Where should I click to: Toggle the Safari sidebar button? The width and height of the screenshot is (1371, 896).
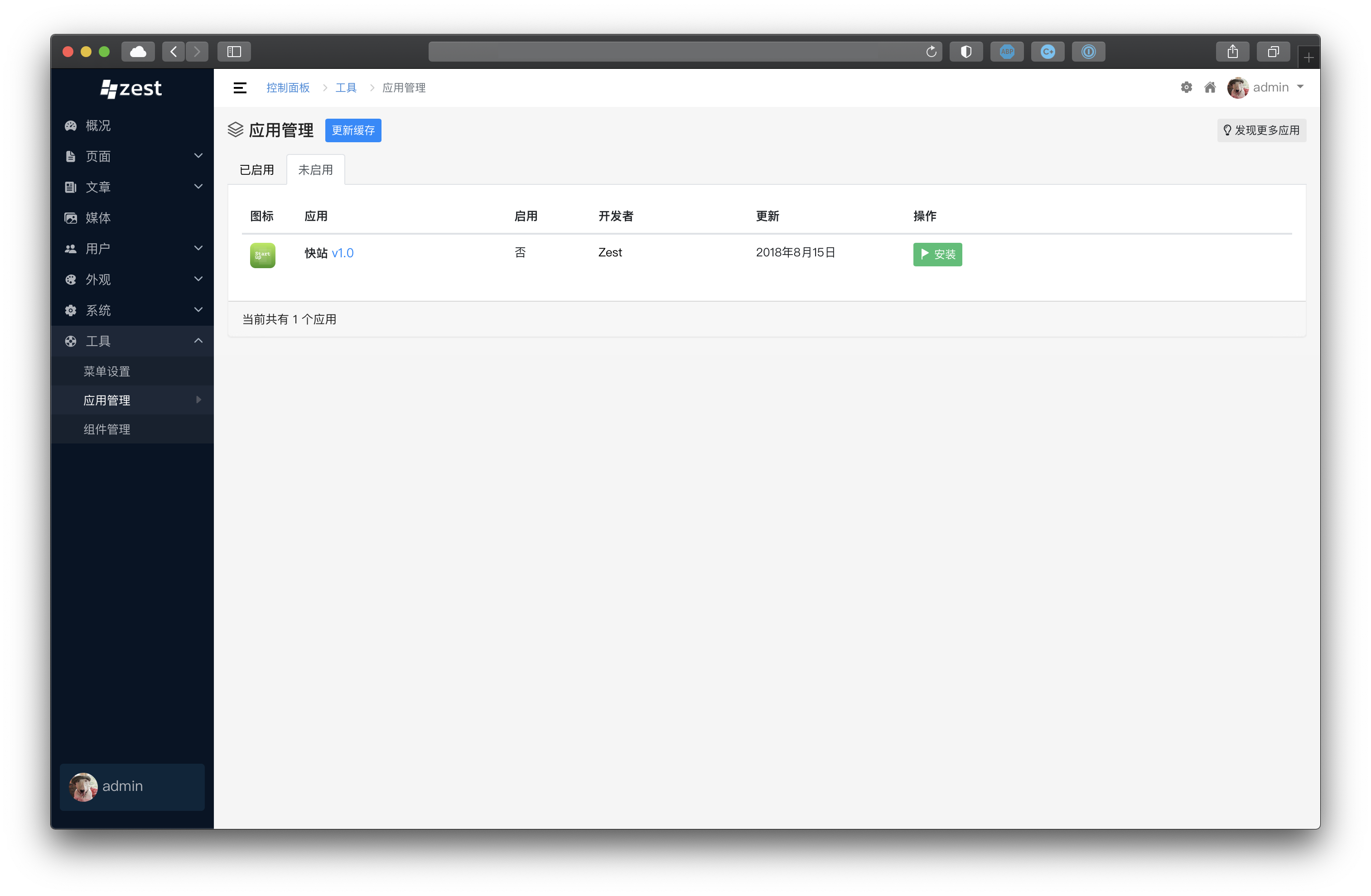point(234,52)
